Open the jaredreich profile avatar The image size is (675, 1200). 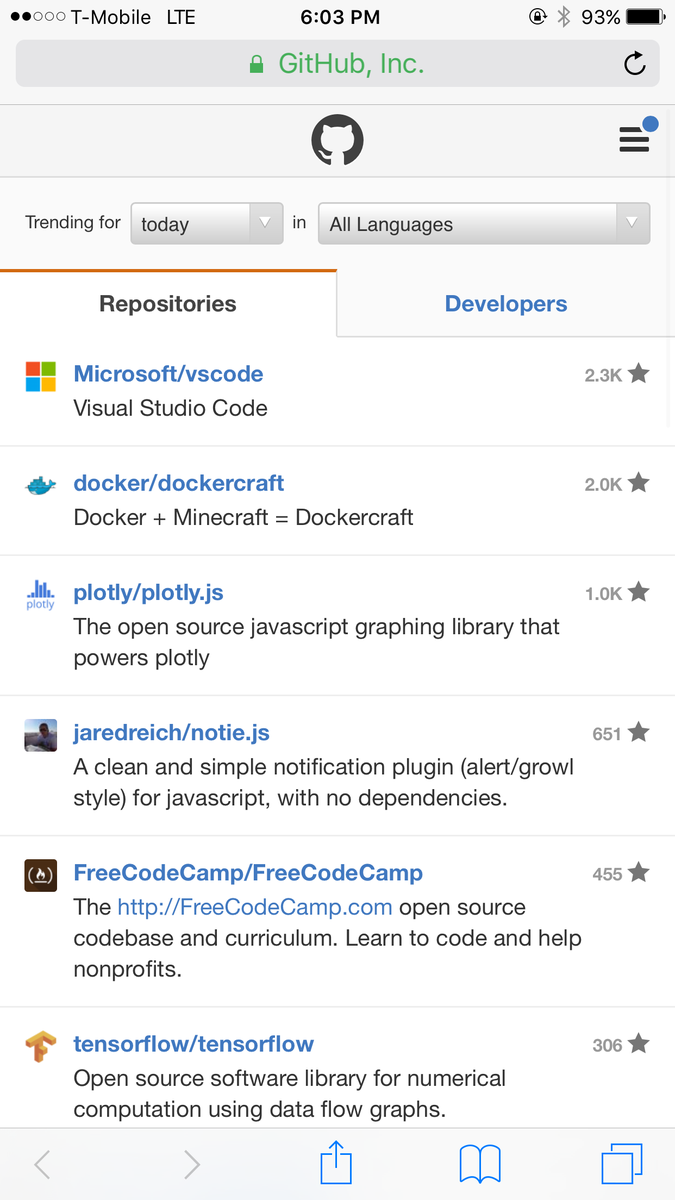[41, 735]
